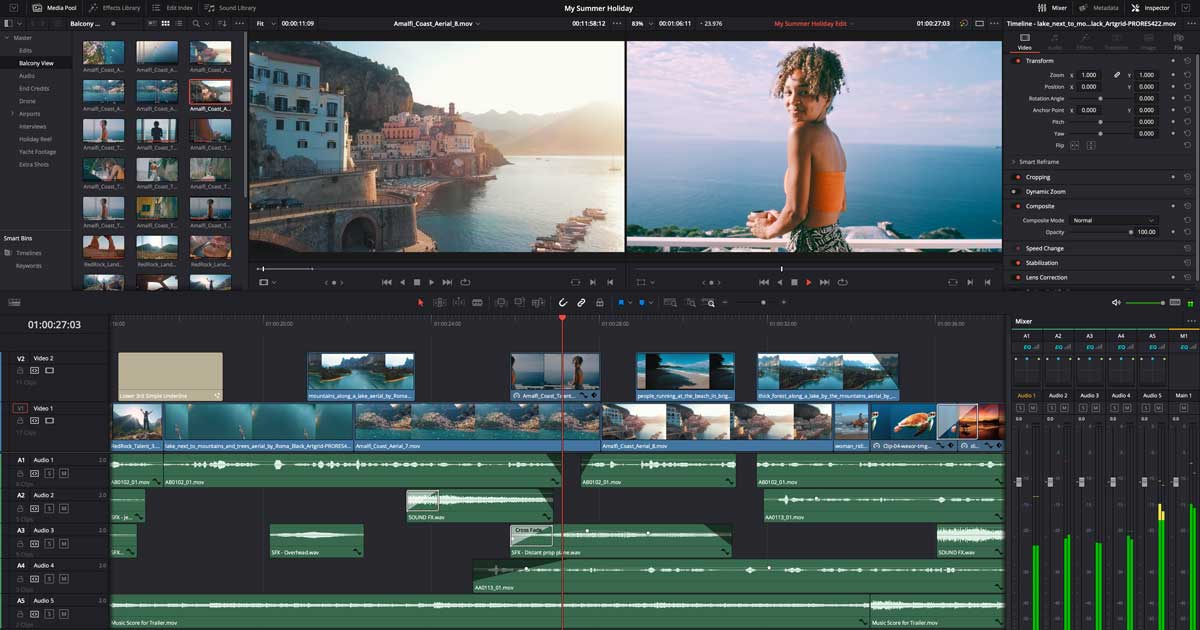Select the Balcony View bin
Viewport: 1200px width, 630px height.
click(x=36, y=63)
